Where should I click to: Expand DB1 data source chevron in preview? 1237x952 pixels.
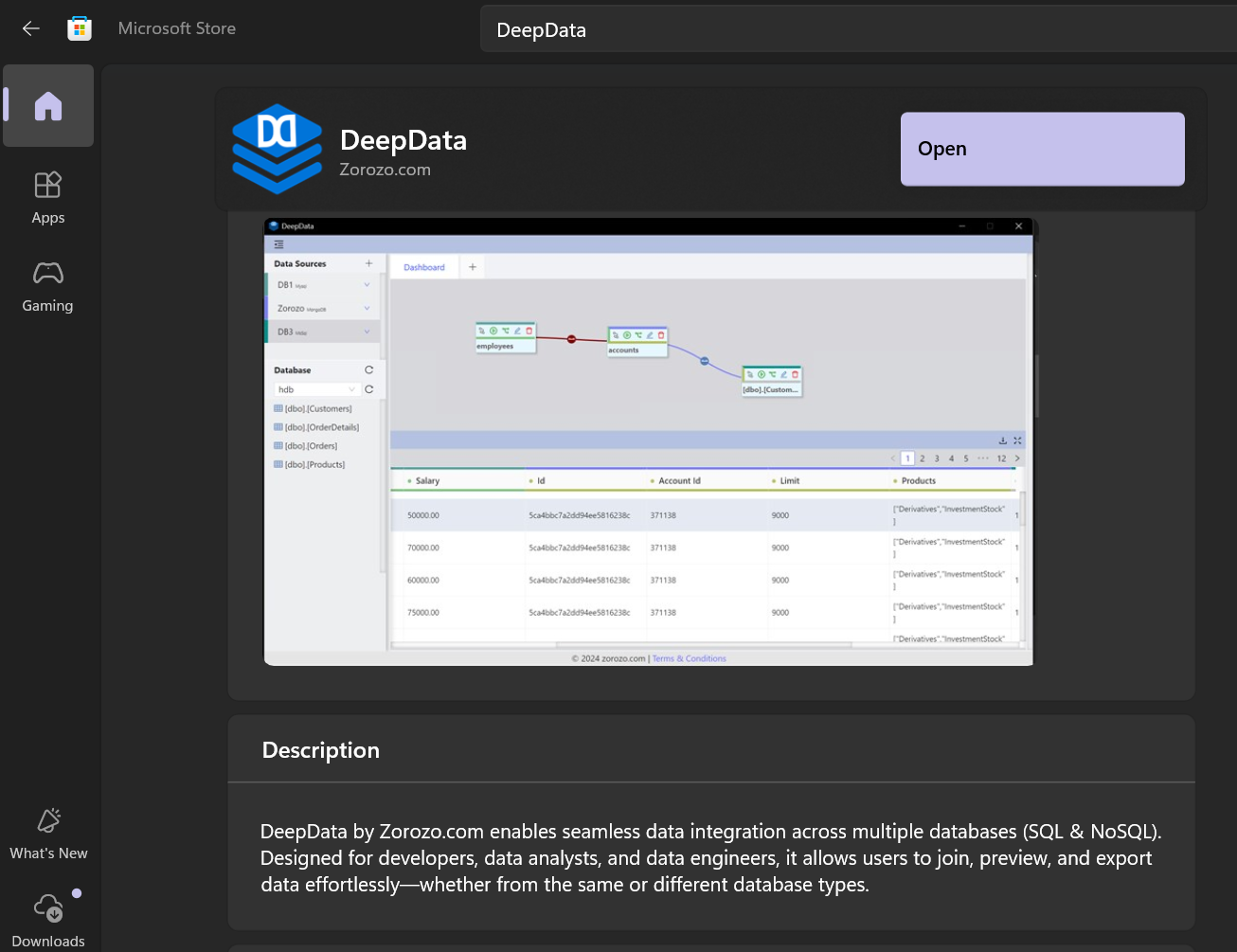(x=367, y=285)
